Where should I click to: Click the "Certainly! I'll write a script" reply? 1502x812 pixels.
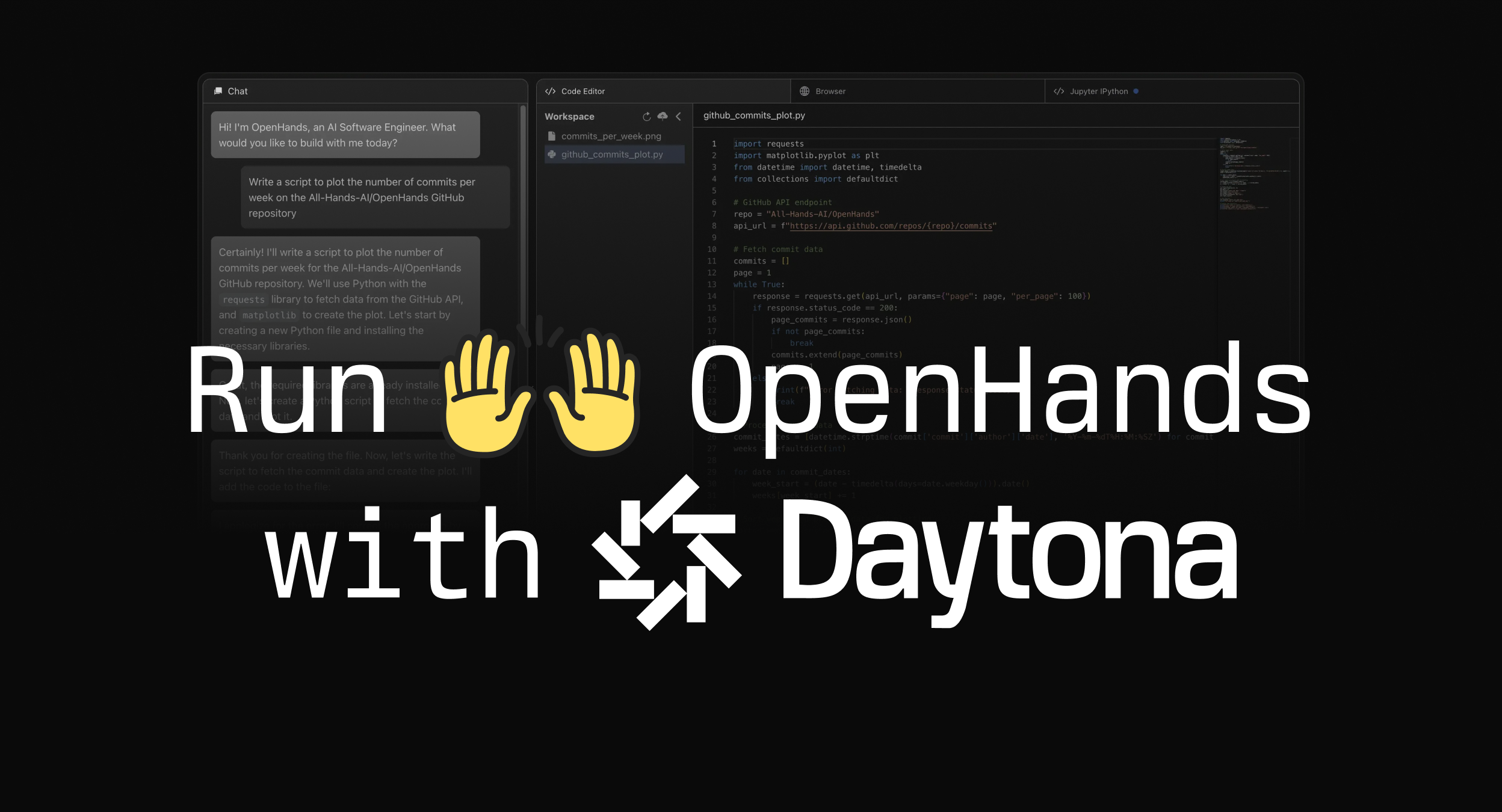pyautogui.click(x=345, y=299)
